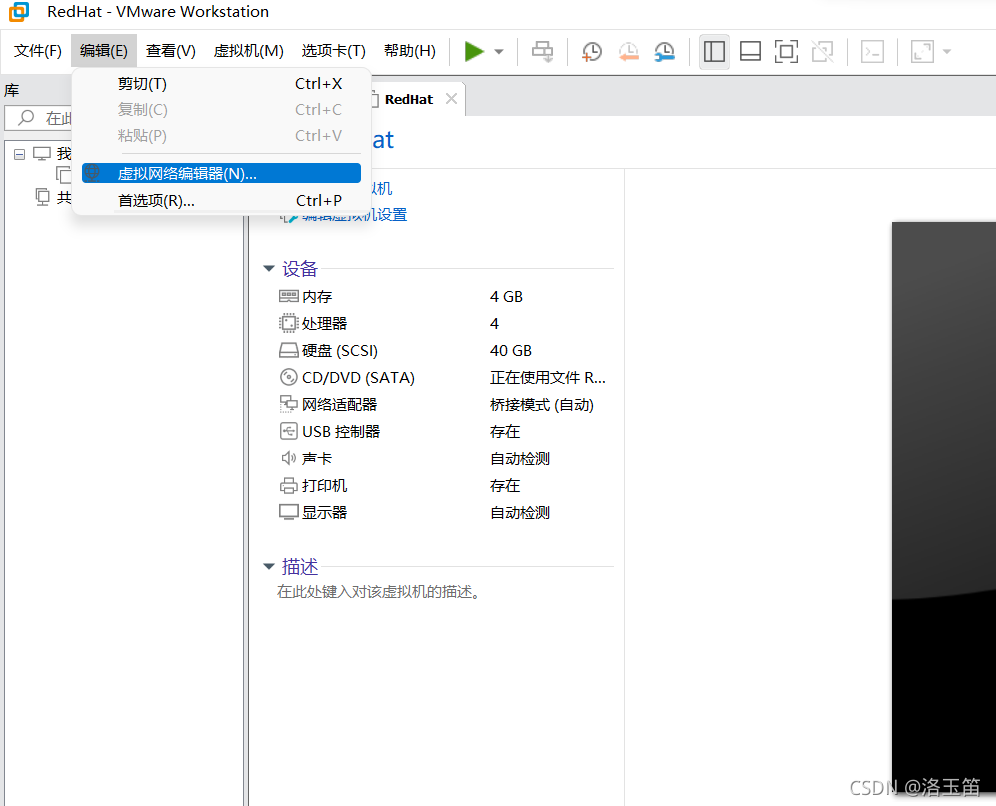Open 虚拟网络编辑器(N)... menu item
Image resolution: width=996 pixels, height=806 pixels.
click(221, 173)
